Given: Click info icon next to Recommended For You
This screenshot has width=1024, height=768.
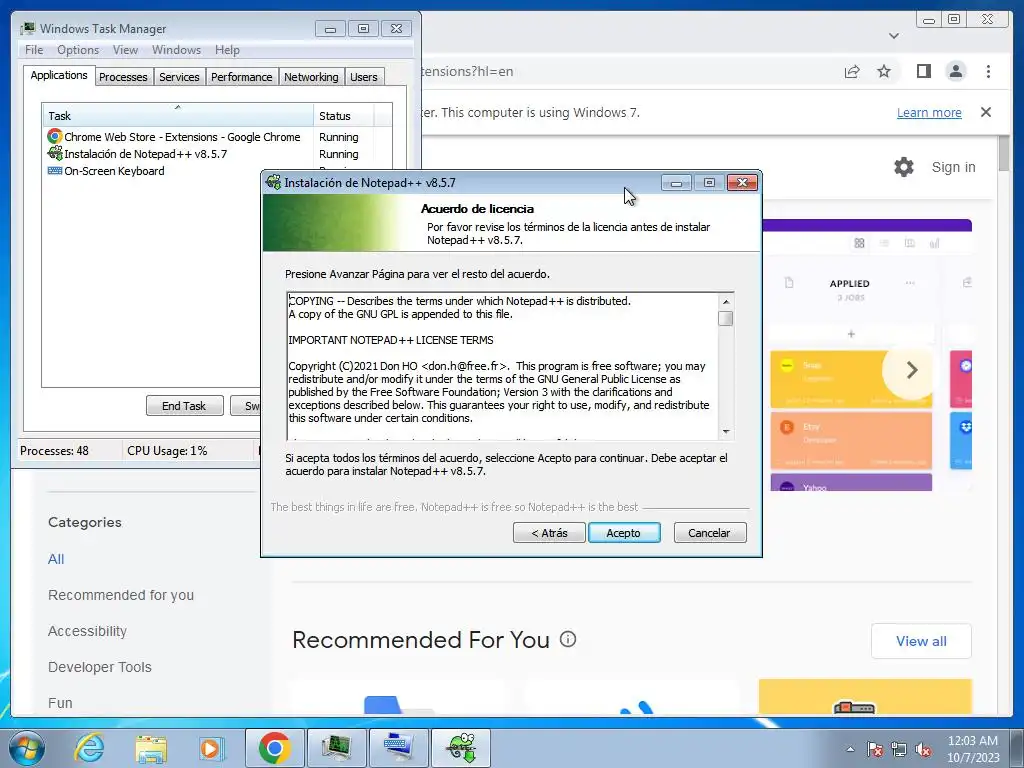Looking at the screenshot, I should [568, 639].
